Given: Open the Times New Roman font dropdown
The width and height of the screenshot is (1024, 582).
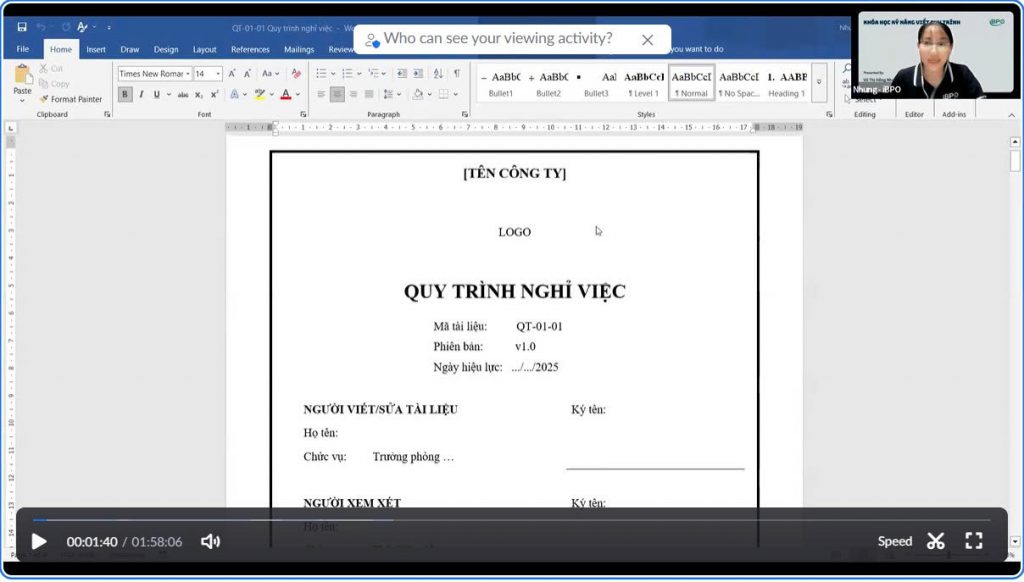Looking at the screenshot, I should tap(154, 74).
